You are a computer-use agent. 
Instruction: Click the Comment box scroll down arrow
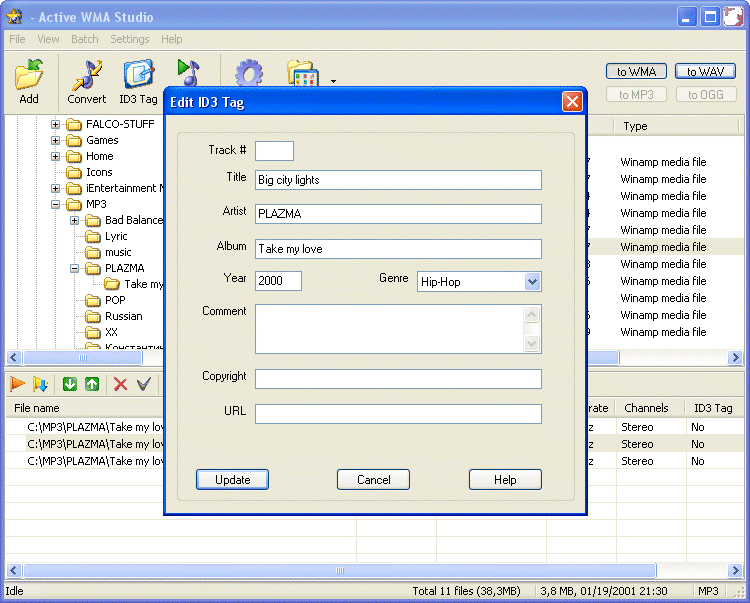[532, 343]
